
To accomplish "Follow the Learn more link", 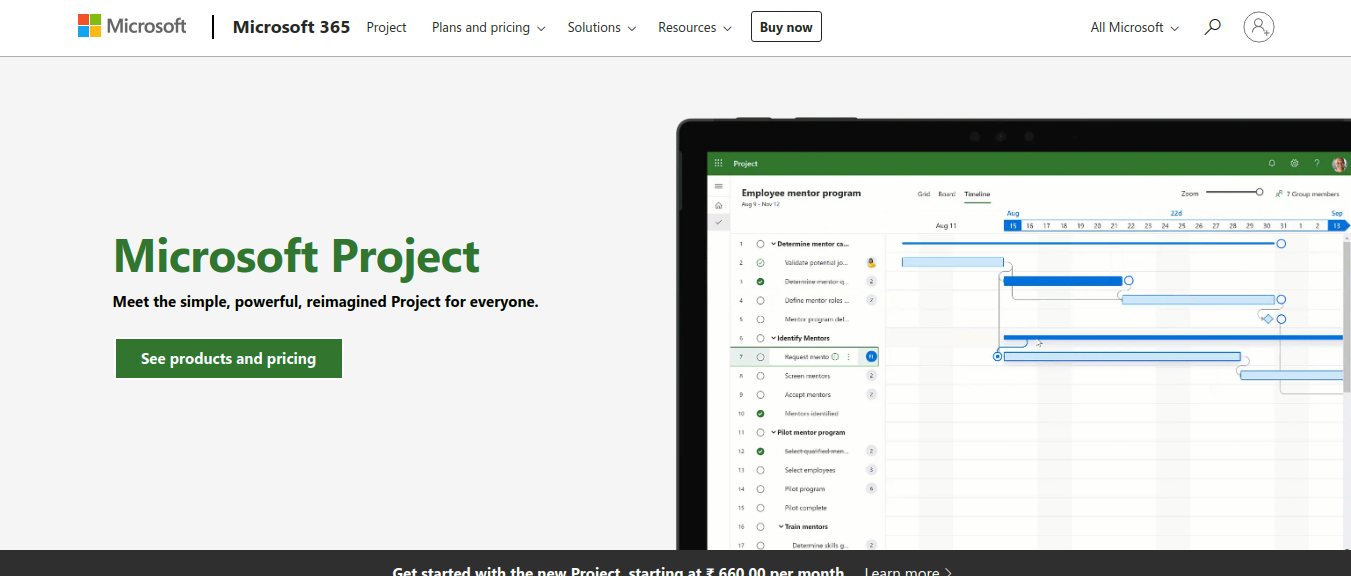I will coord(909,571).
